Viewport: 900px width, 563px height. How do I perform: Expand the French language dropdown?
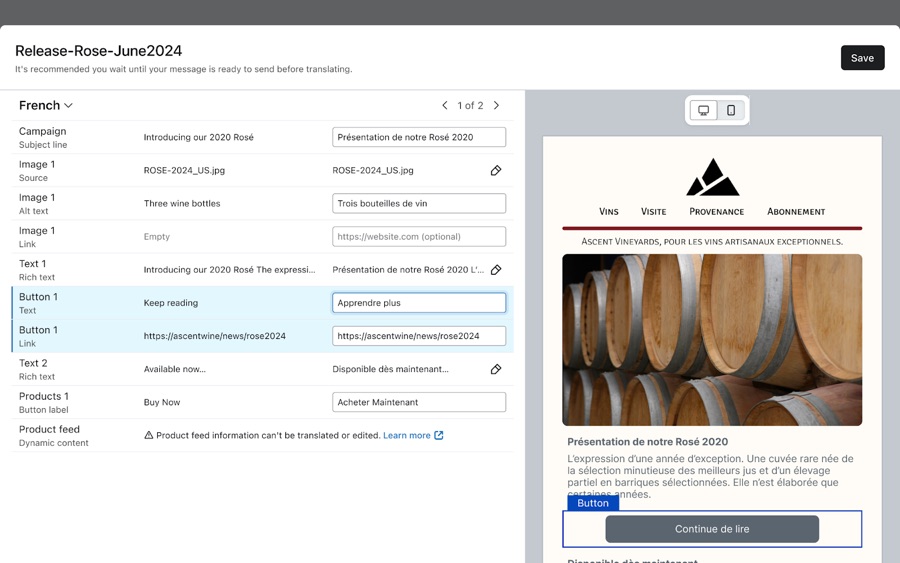[46, 106]
